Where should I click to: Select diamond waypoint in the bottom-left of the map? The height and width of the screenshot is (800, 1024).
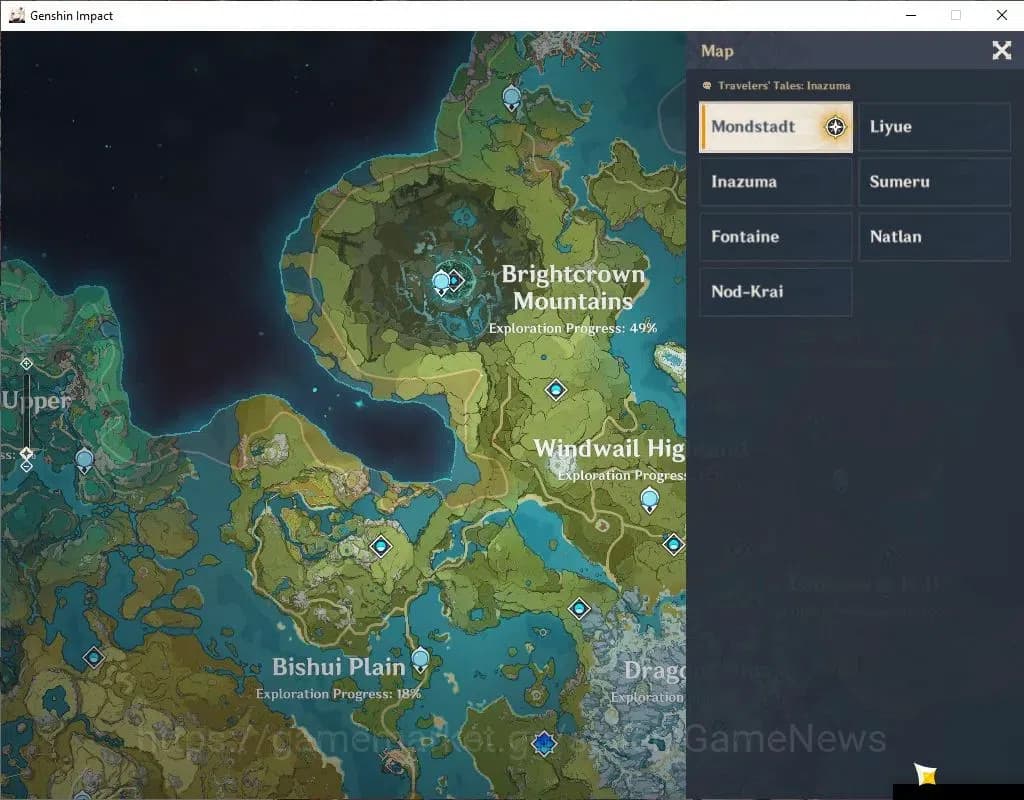93,657
